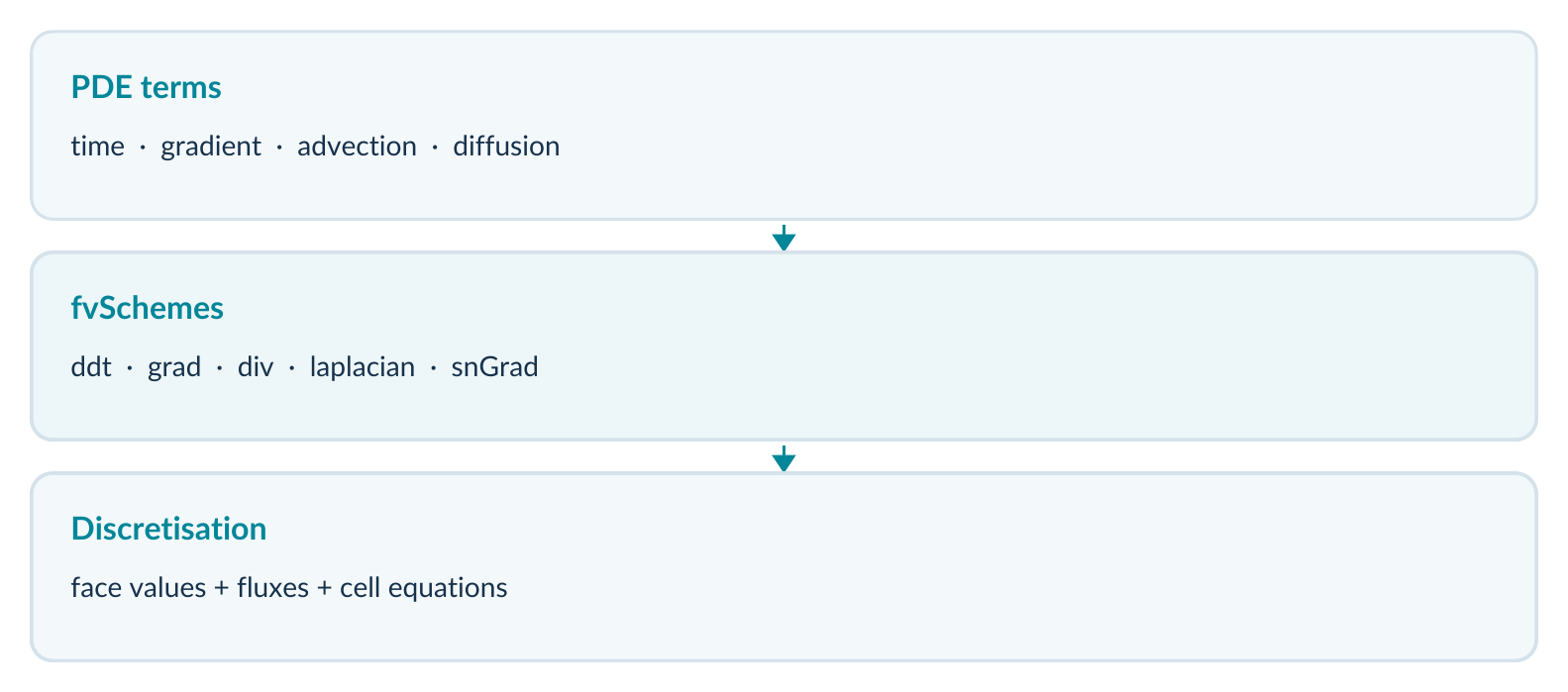Click the arrow between fvSchemes and Discretisation
The image size is (1568, 692).
click(784, 458)
